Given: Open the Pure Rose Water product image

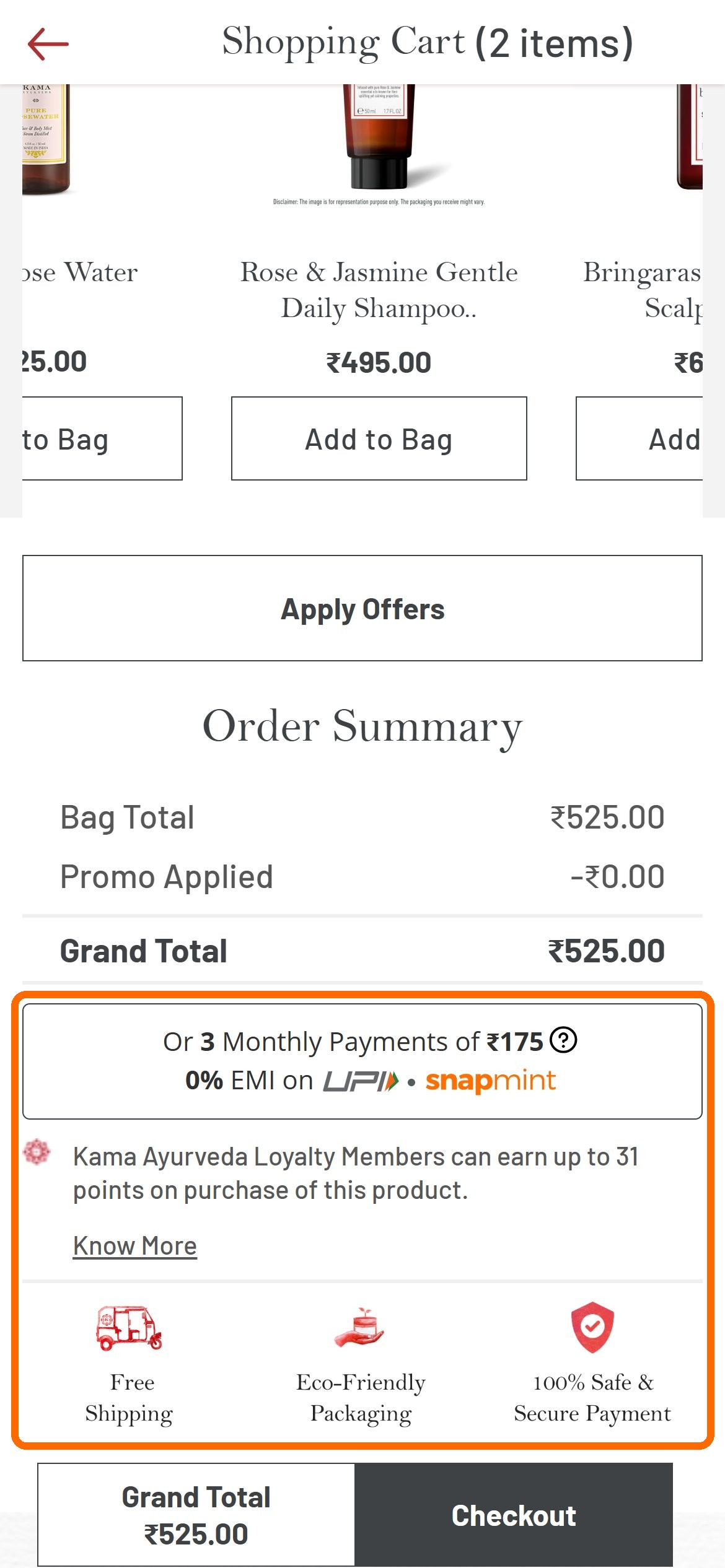Looking at the screenshot, I should pyautogui.click(x=46, y=139).
